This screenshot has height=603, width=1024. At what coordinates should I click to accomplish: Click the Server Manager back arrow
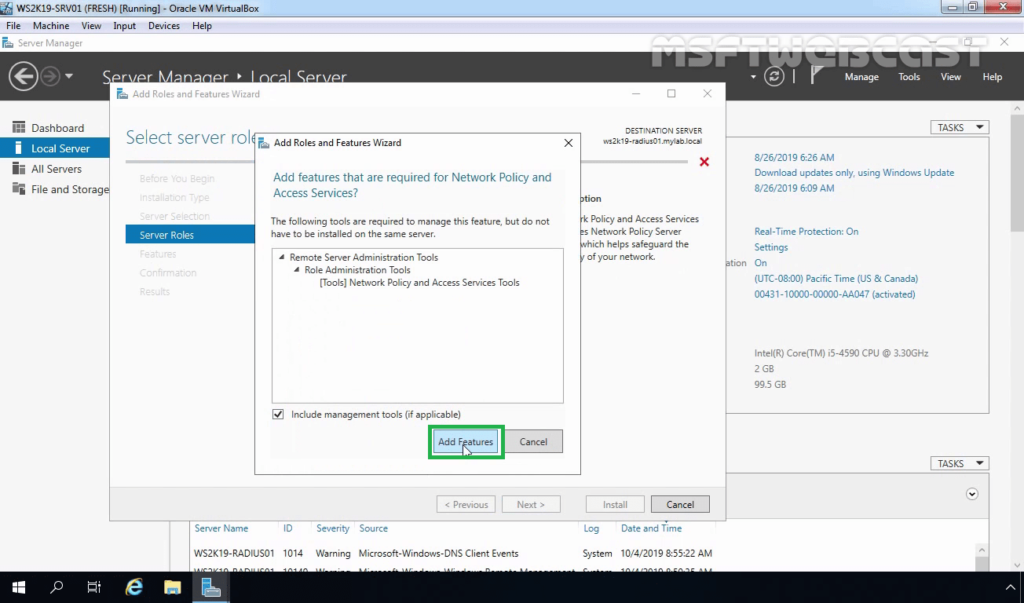(23, 76)
